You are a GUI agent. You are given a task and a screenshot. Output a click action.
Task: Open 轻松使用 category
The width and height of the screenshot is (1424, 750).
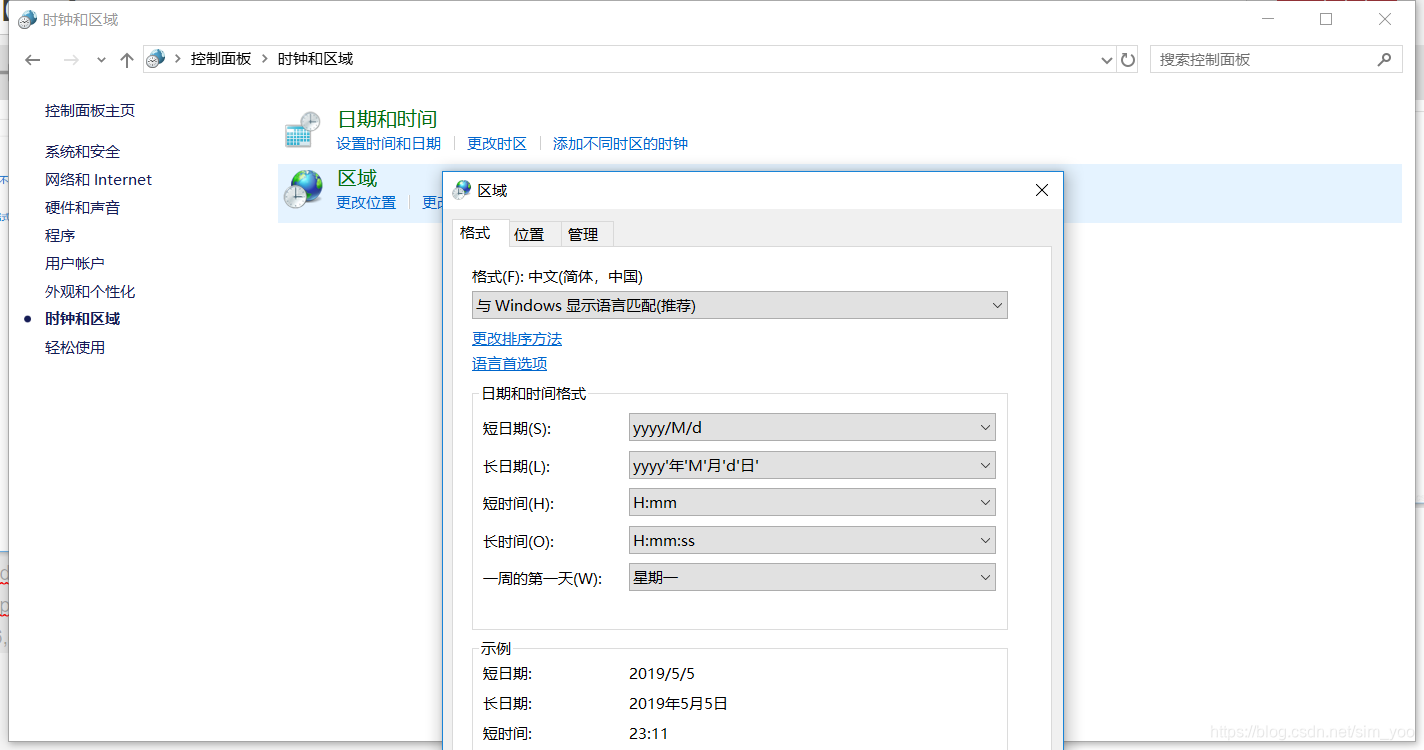tap(75, 348)
